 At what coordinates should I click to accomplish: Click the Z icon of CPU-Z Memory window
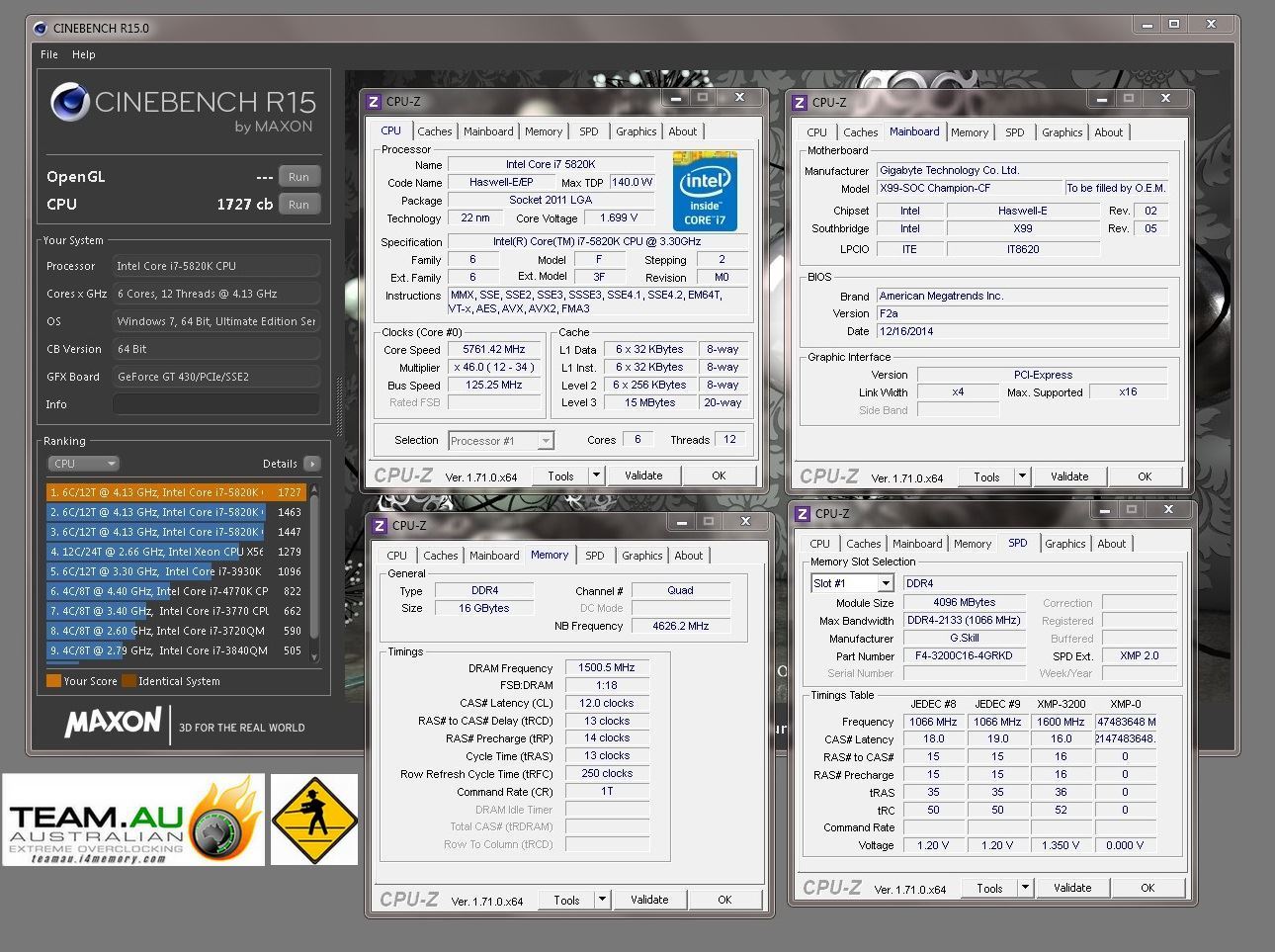pyautogui.click(x=380, y=525)
